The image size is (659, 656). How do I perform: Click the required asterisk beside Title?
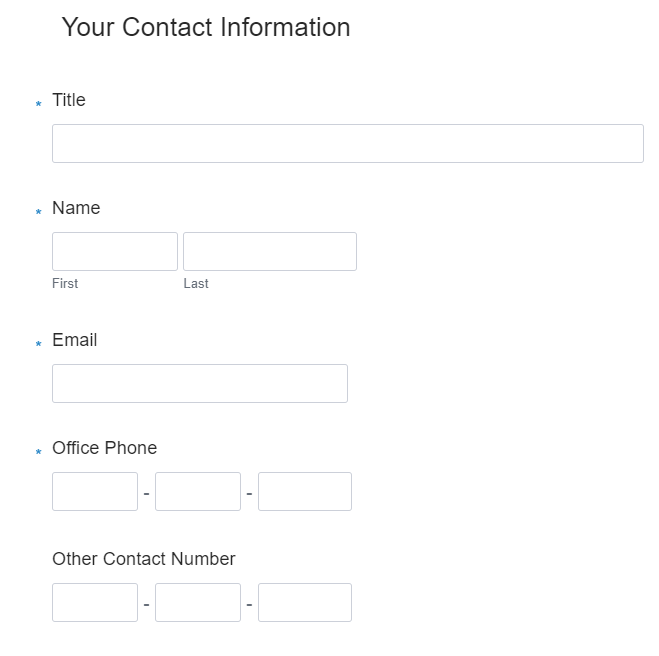click(39, 104)
